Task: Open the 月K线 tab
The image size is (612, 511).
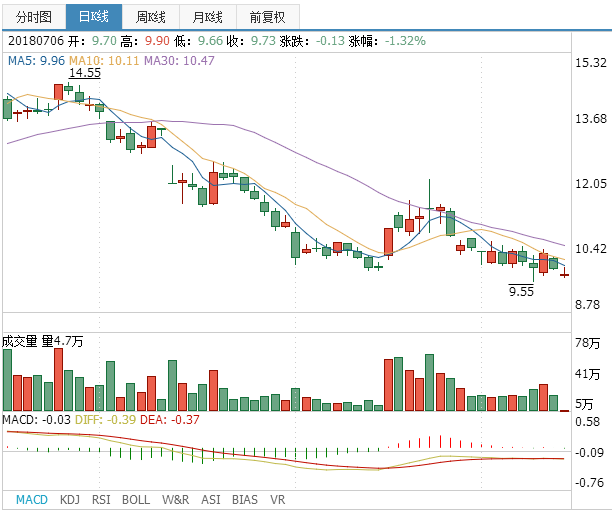Action: pos(208,17)
